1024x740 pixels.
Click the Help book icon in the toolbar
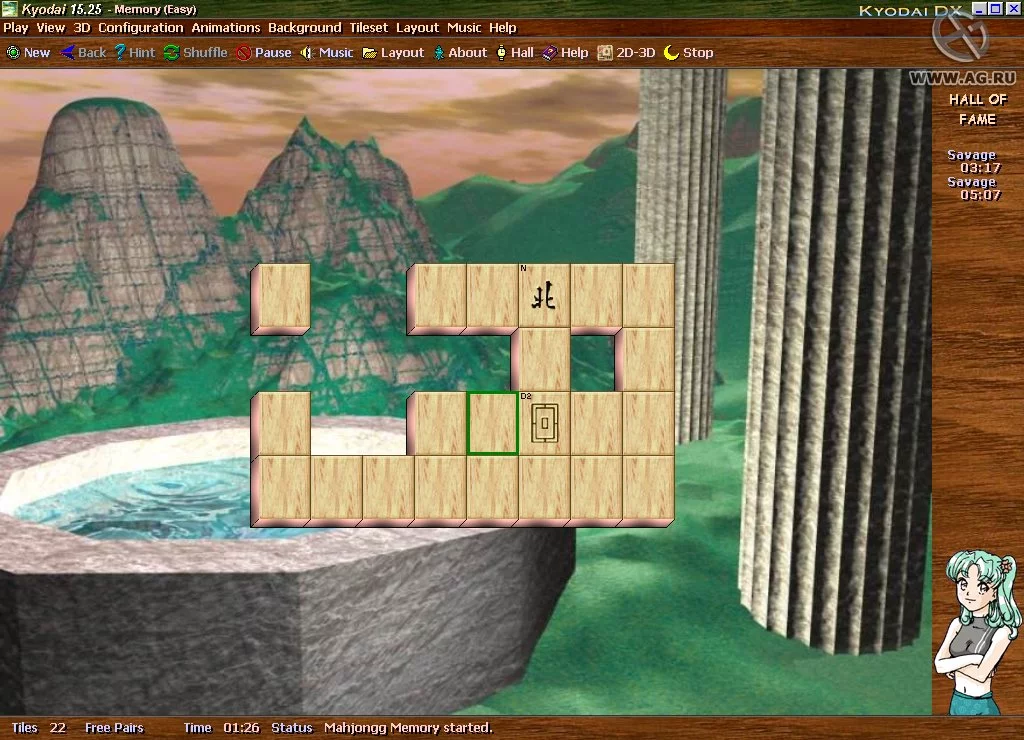tap(549, 53)
